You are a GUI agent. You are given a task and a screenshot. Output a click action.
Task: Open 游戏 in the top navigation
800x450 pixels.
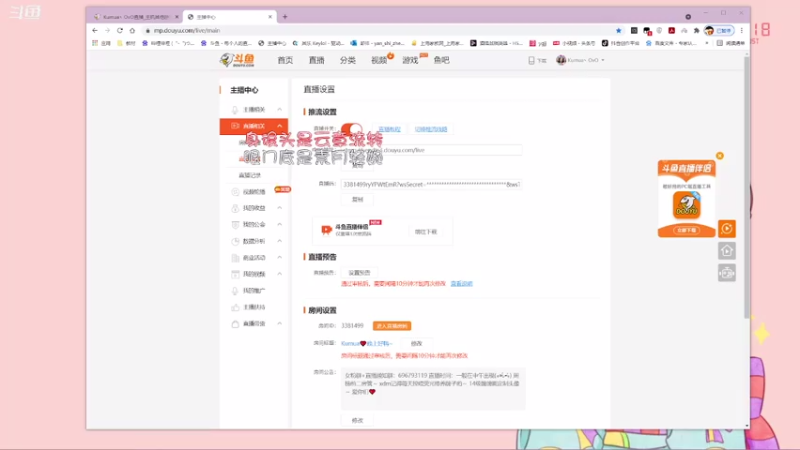click(410, 60)
